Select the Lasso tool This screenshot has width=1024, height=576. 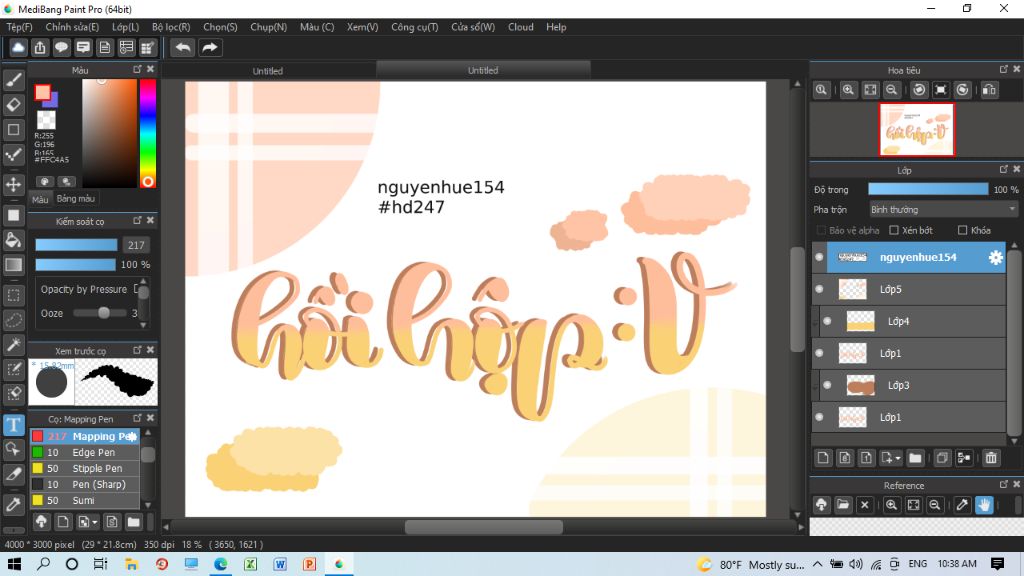coord(14,320)
